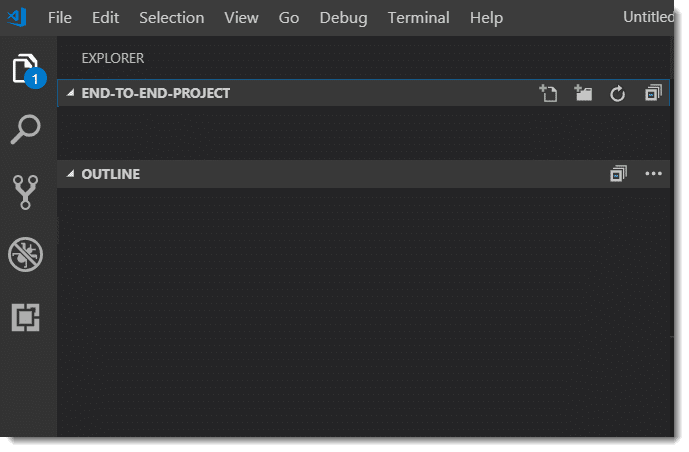Image resolution: width=689 pixels, height=452 pixels.
Task: Open the Outline more actions menu
Action: point(654,174)
